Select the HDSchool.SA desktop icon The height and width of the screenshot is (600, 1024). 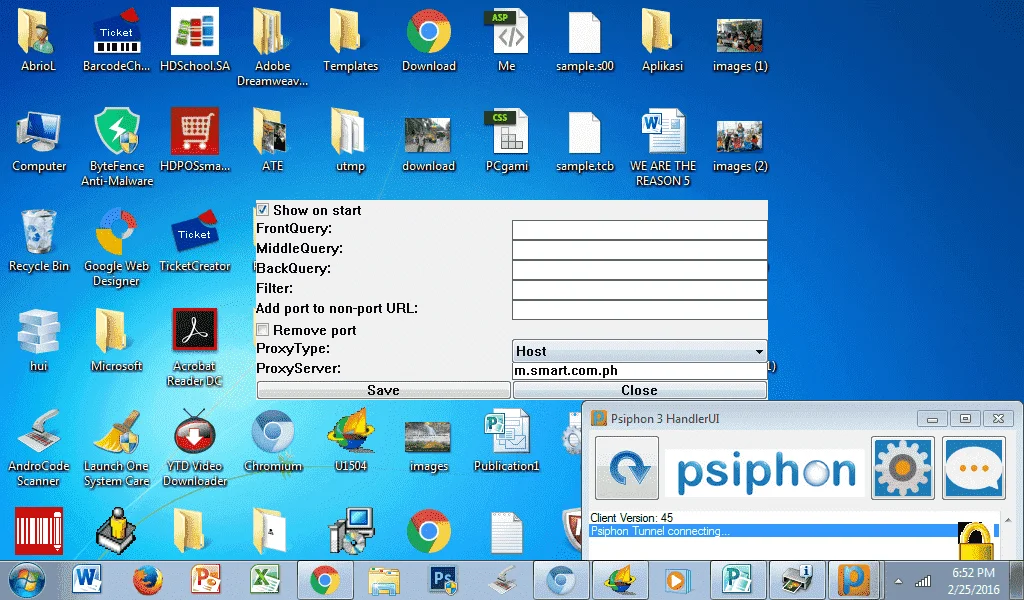(195, 40)
